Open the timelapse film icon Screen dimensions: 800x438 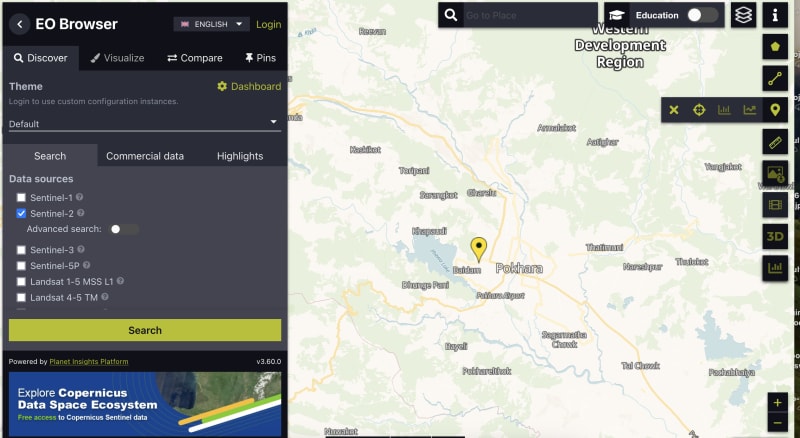(775, 205)
